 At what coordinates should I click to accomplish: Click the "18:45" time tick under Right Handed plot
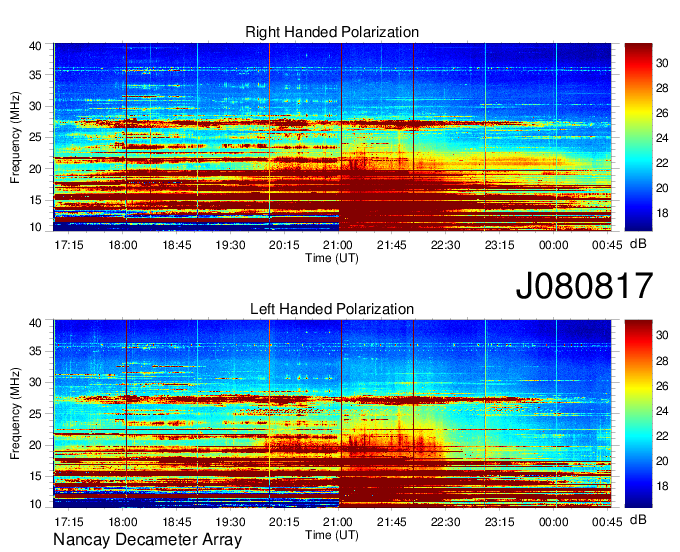click(177, 245)
